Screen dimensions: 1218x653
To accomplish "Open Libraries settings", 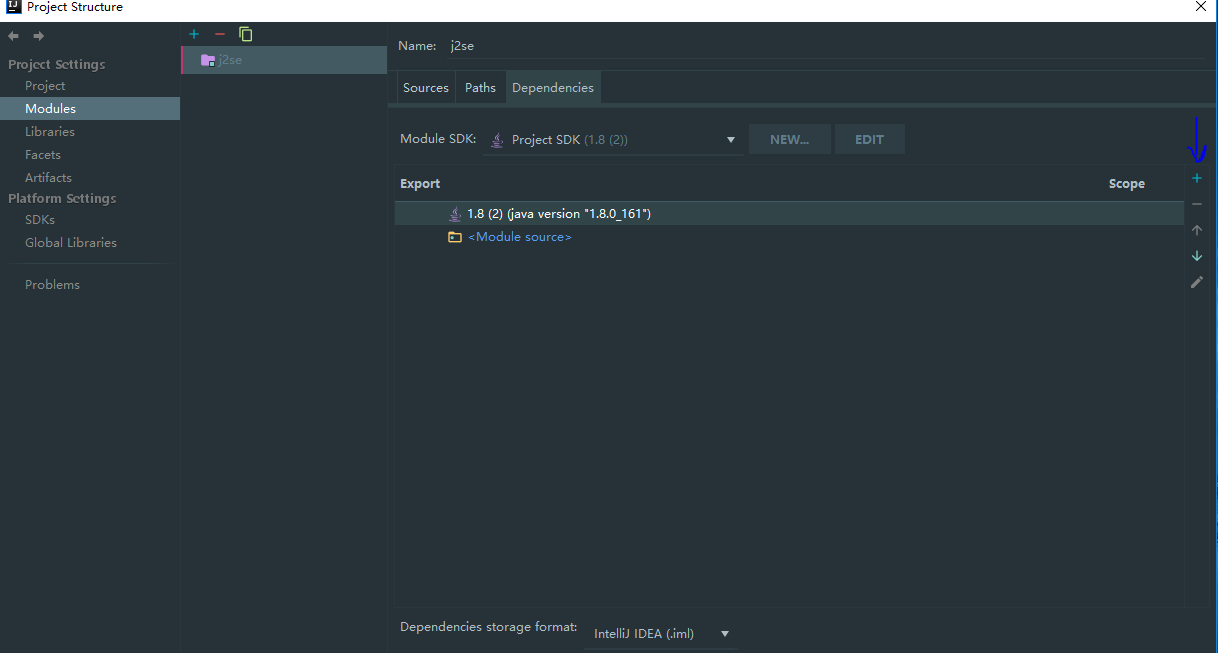I will point(50,132).
